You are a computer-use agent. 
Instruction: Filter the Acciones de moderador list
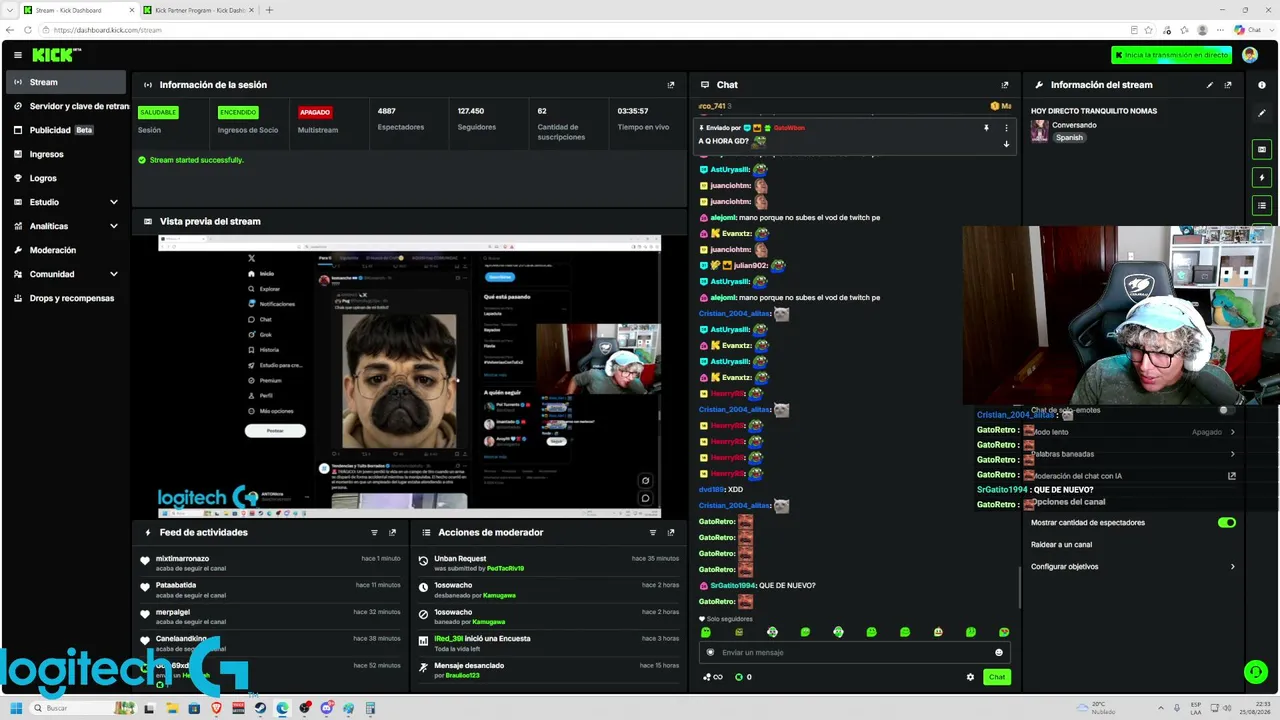[x=653, y=533]
